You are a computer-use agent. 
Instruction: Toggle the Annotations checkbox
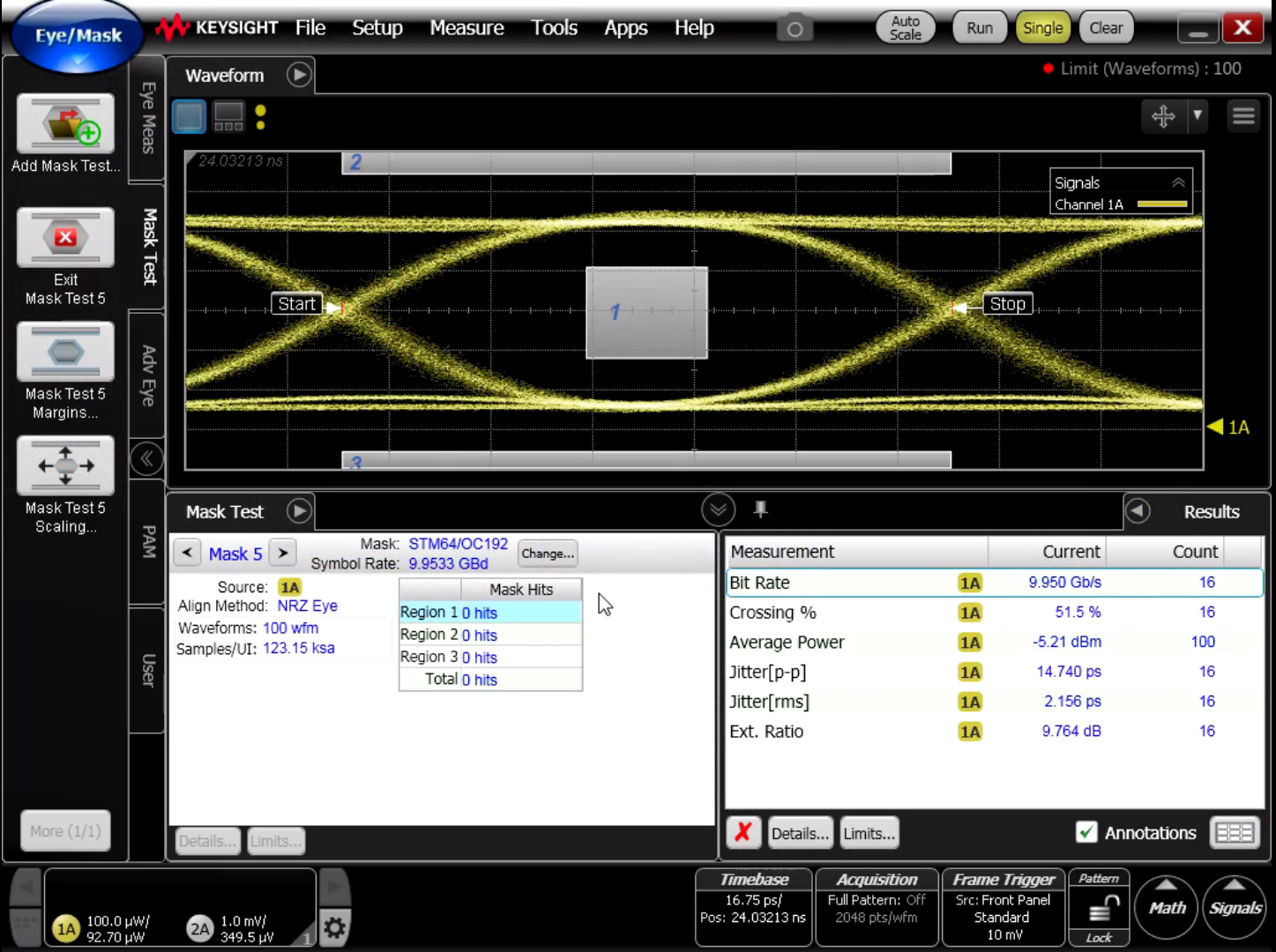1086,832
